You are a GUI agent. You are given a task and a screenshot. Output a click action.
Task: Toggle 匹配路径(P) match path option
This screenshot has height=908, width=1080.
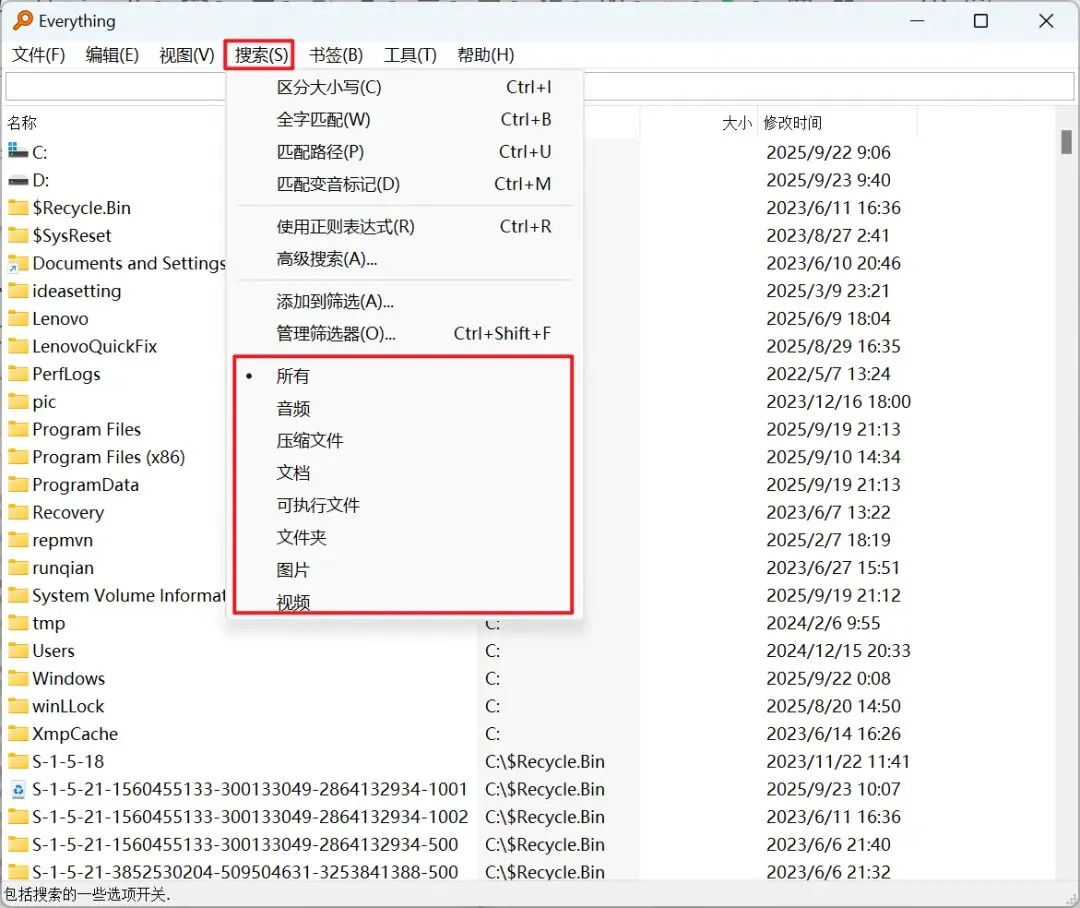tap(404, 152)
